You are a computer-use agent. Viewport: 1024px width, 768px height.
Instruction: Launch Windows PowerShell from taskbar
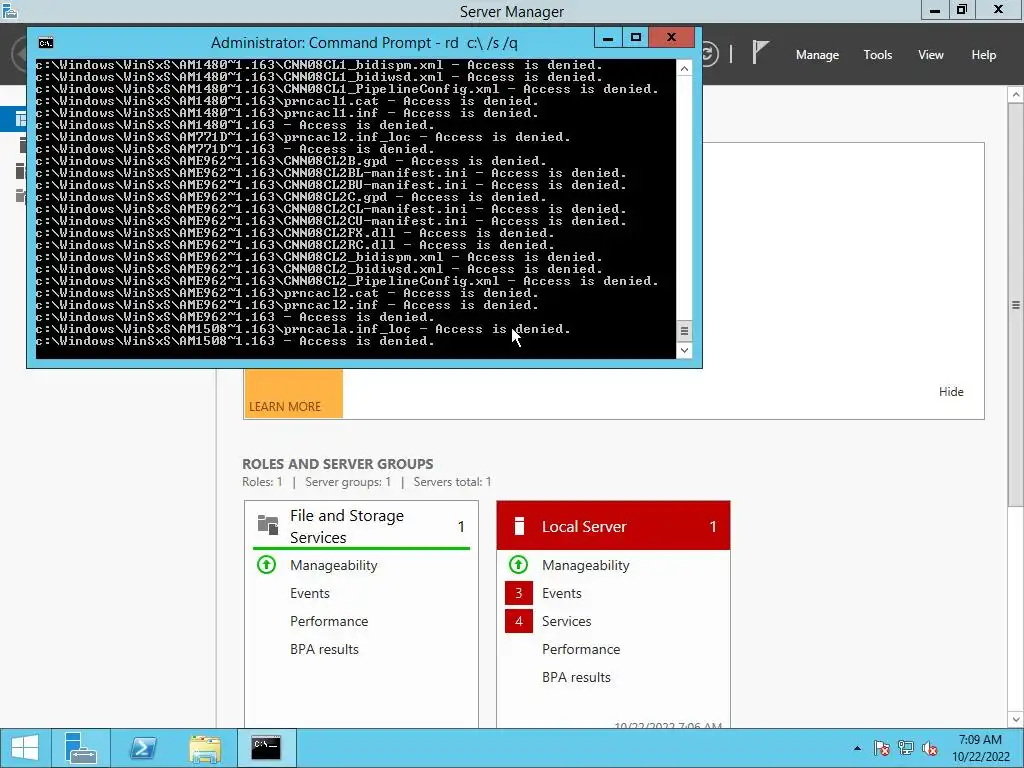(142, 748)
